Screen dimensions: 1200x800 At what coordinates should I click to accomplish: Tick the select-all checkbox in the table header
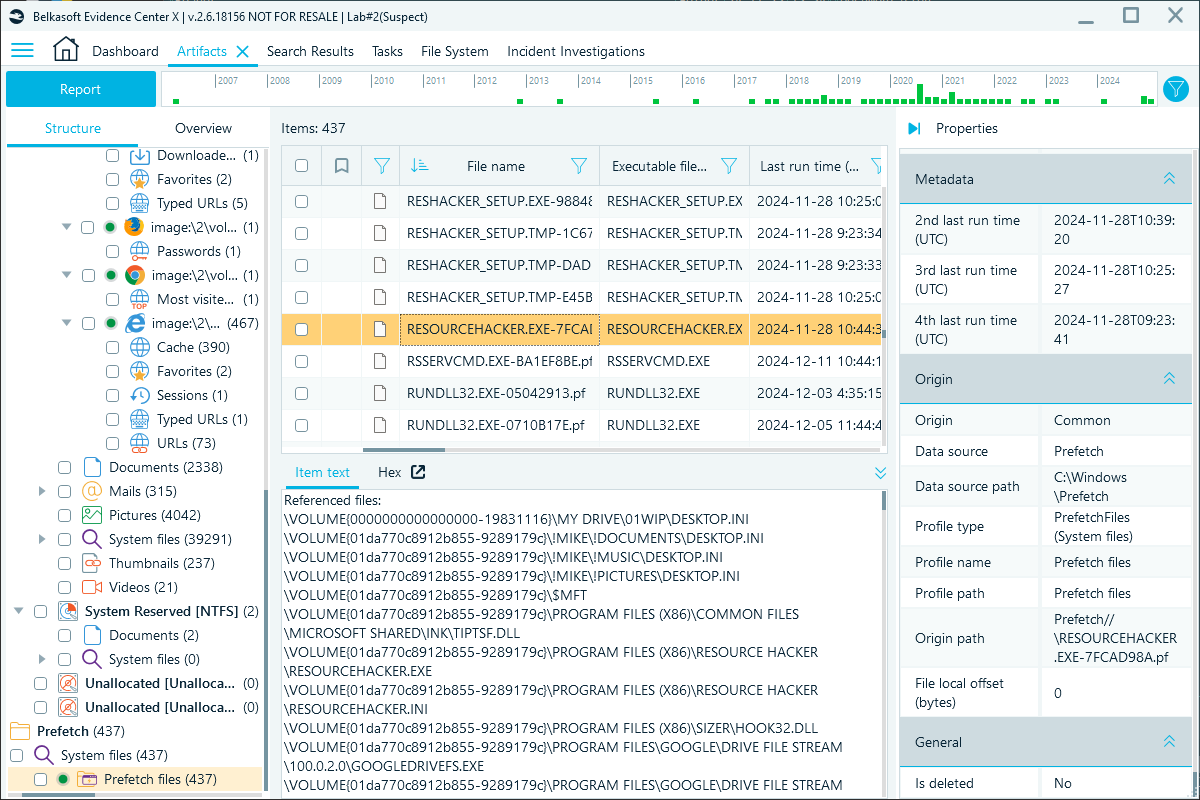pos(301,166)
